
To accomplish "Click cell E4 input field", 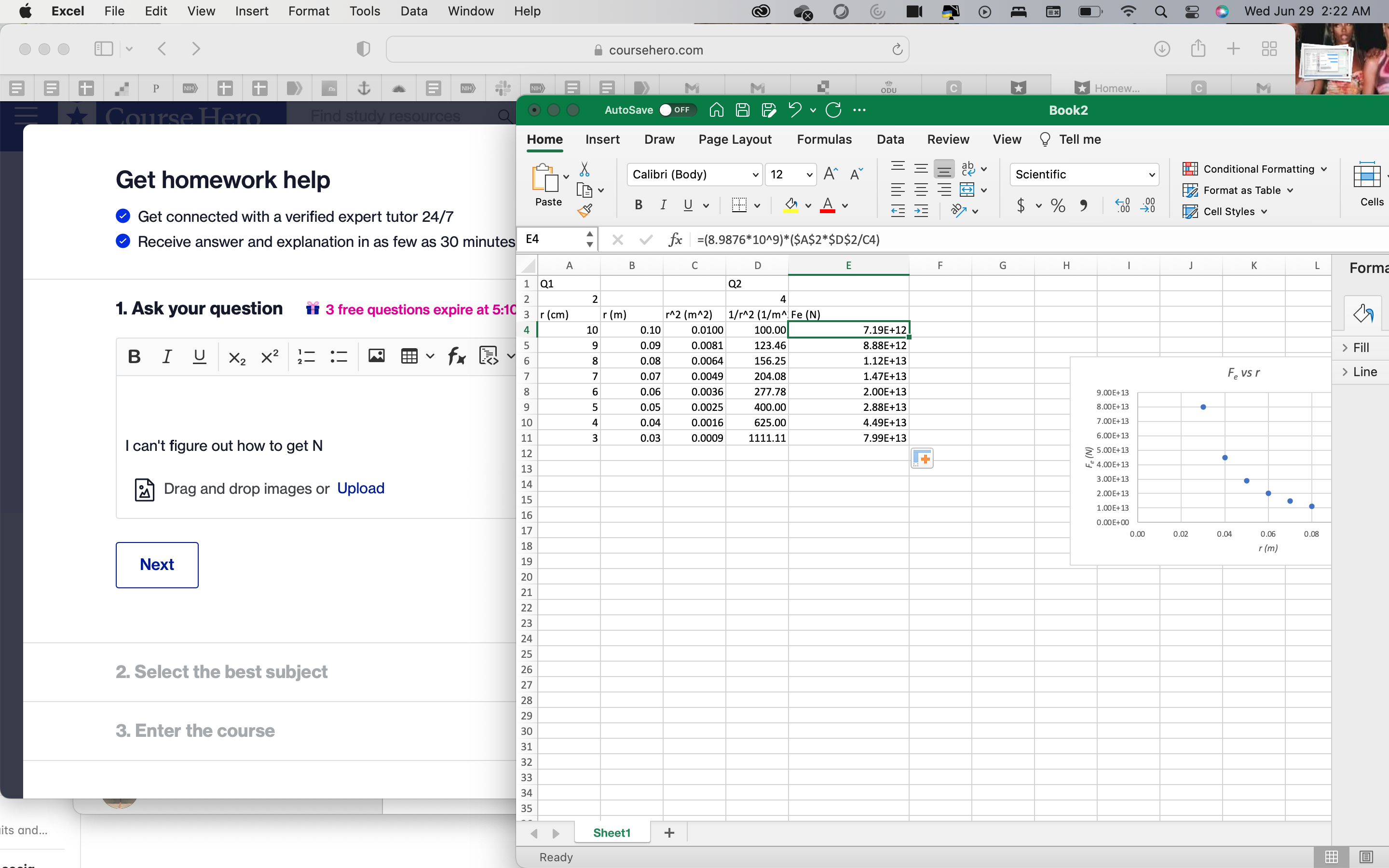I will (848, 329).
